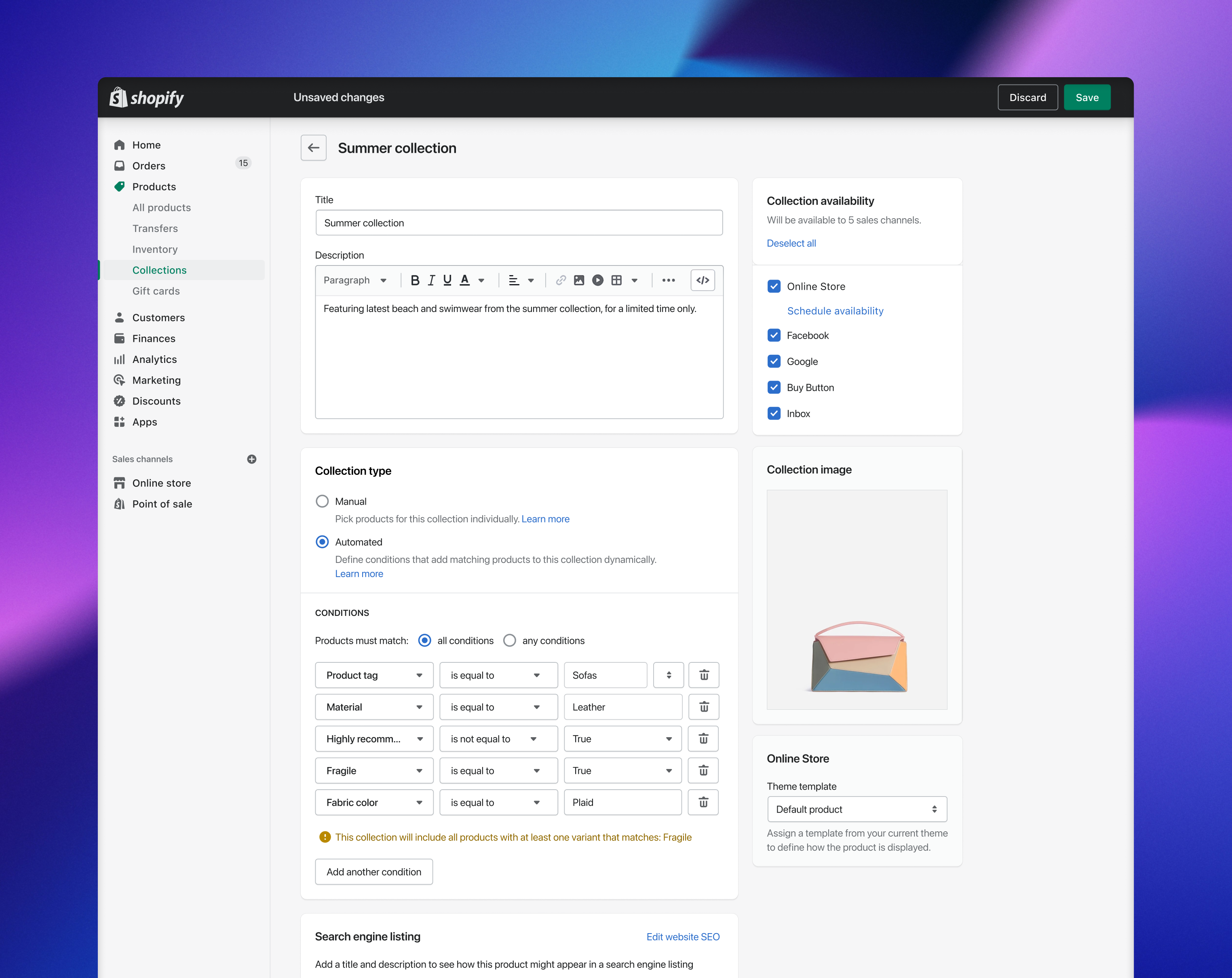Select the all conditions radio button
Screen dimensions: 1232x978
pyautogui.click(x=424, y=641)
